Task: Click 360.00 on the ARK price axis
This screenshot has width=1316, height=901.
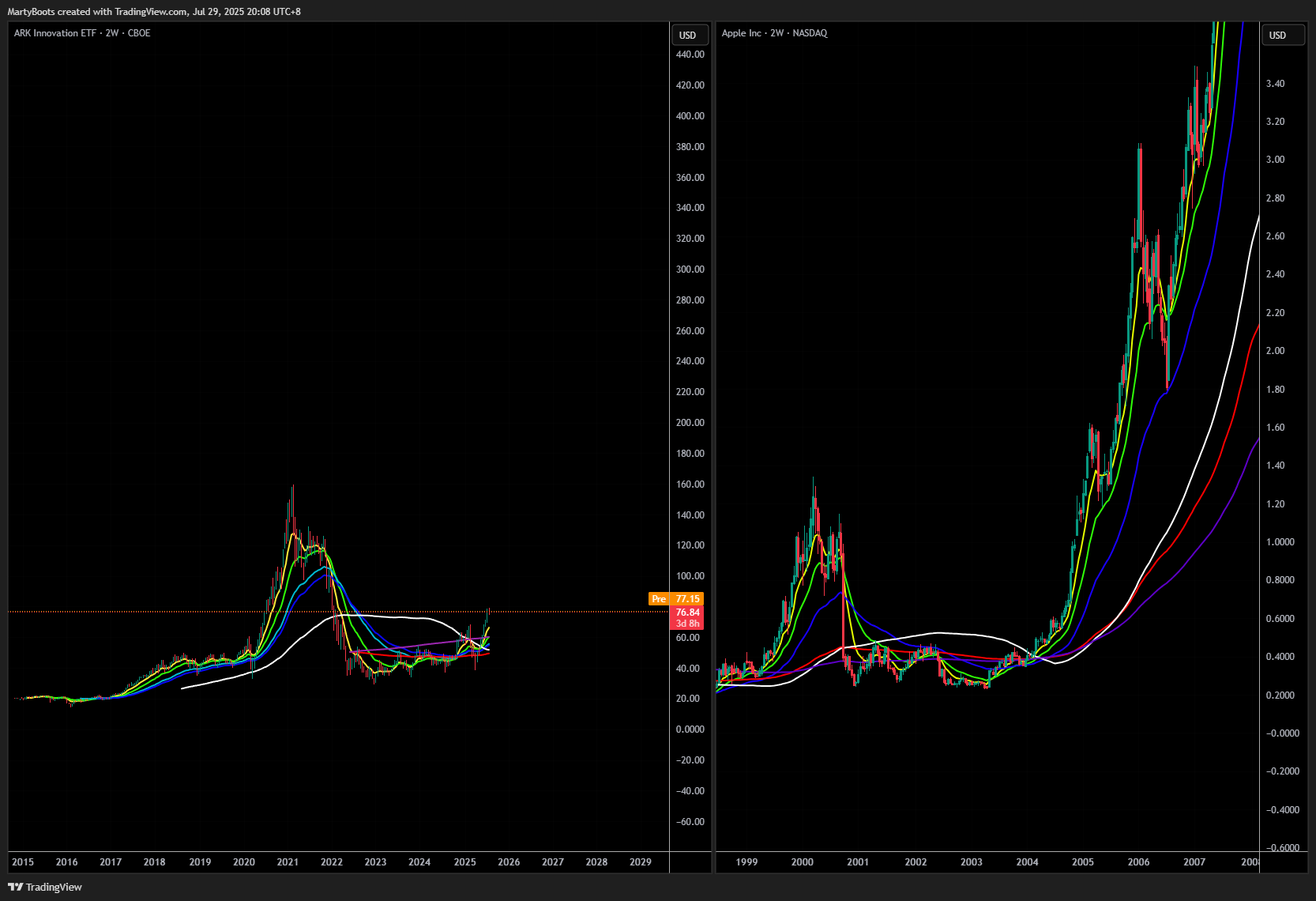Action: [690, 178]
